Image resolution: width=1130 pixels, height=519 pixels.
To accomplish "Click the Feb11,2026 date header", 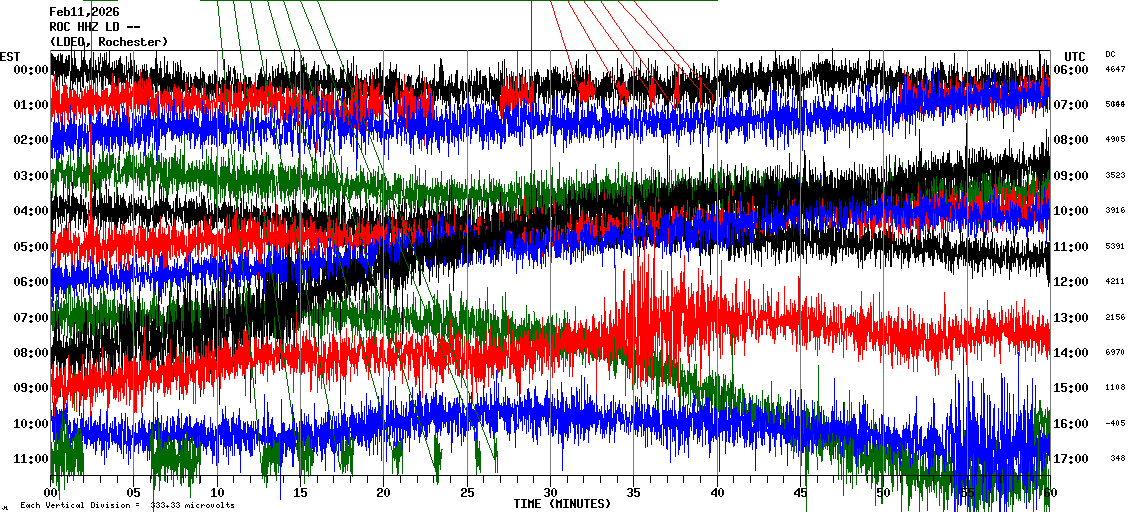I will [x=84, y=12].
